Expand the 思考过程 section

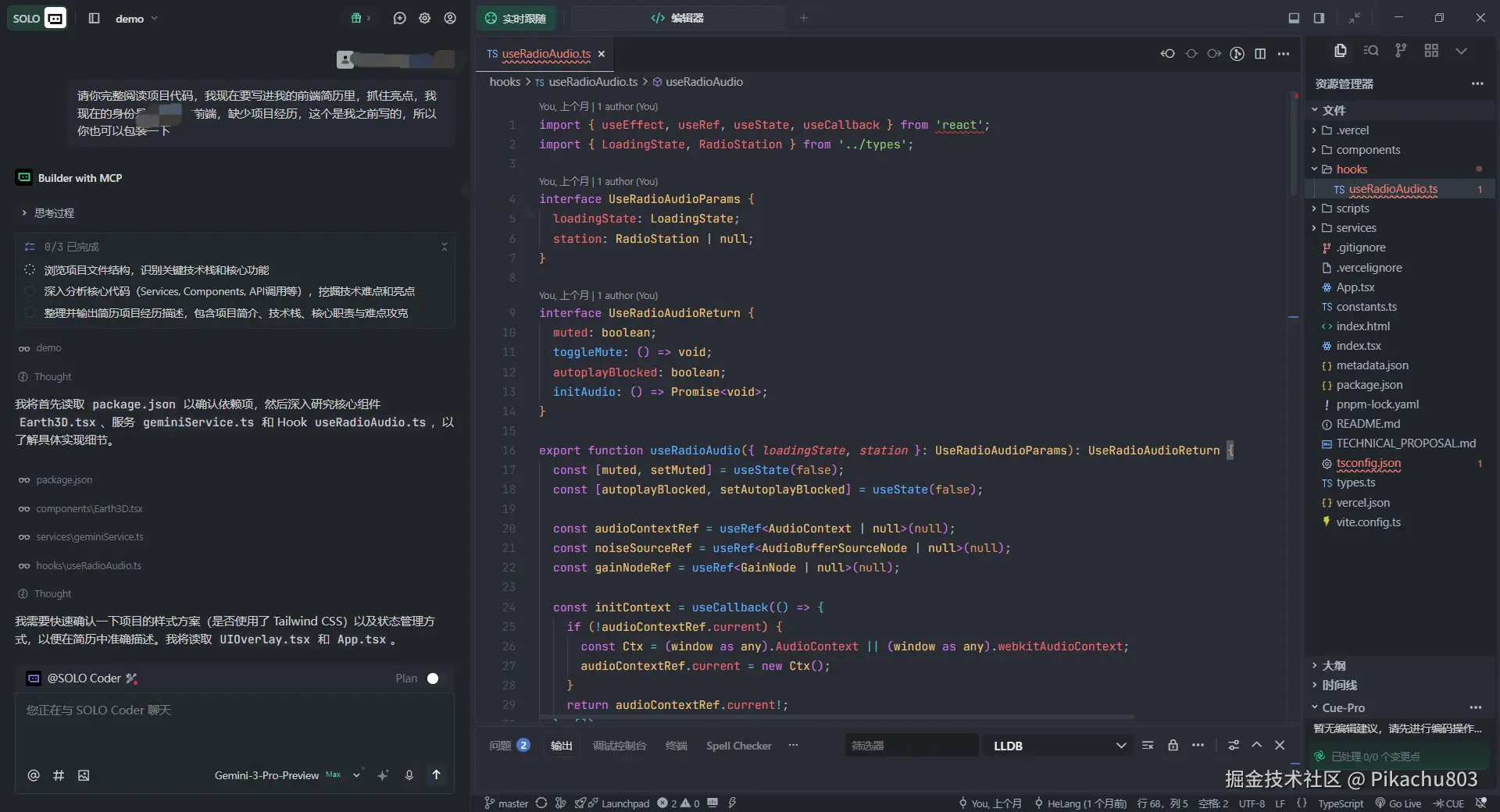53,213
